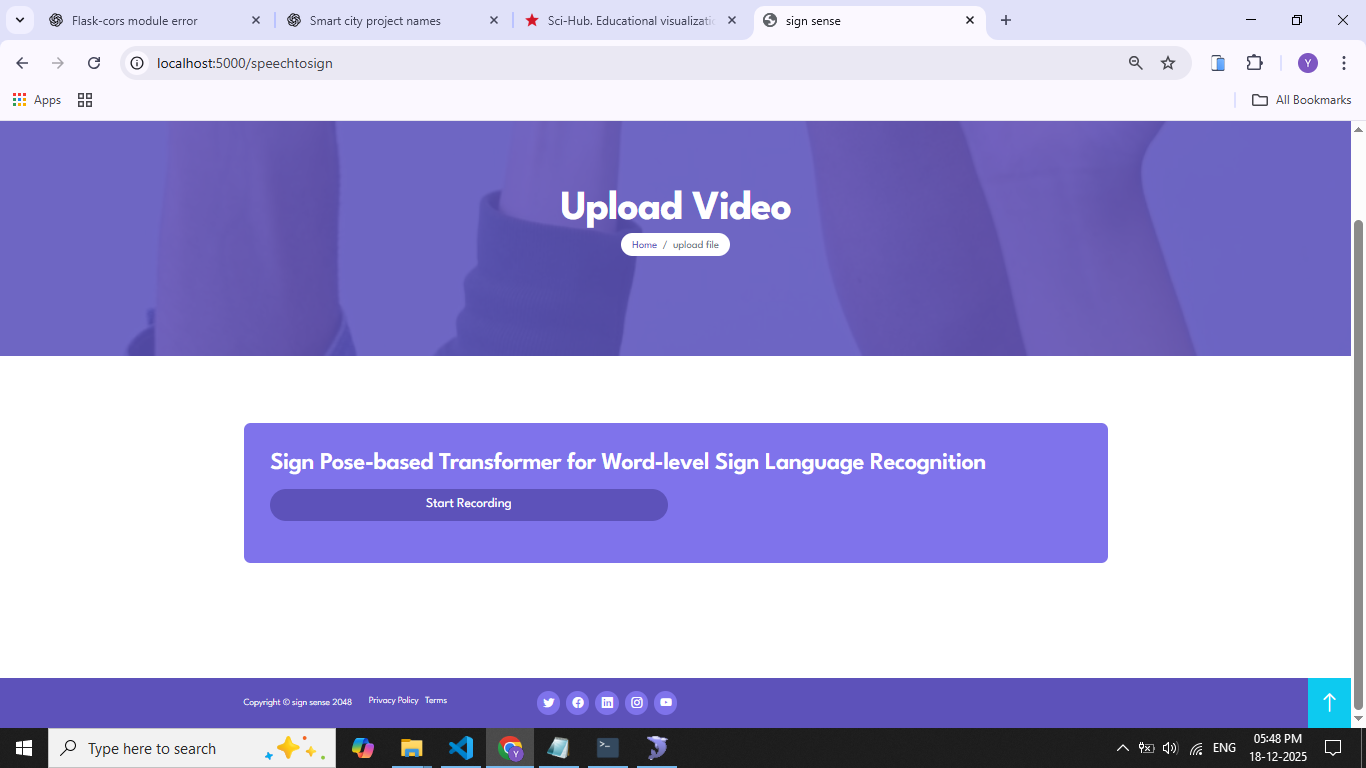
Task: Show hidden system tray icons chevron
Action: tap(1122, 748)
